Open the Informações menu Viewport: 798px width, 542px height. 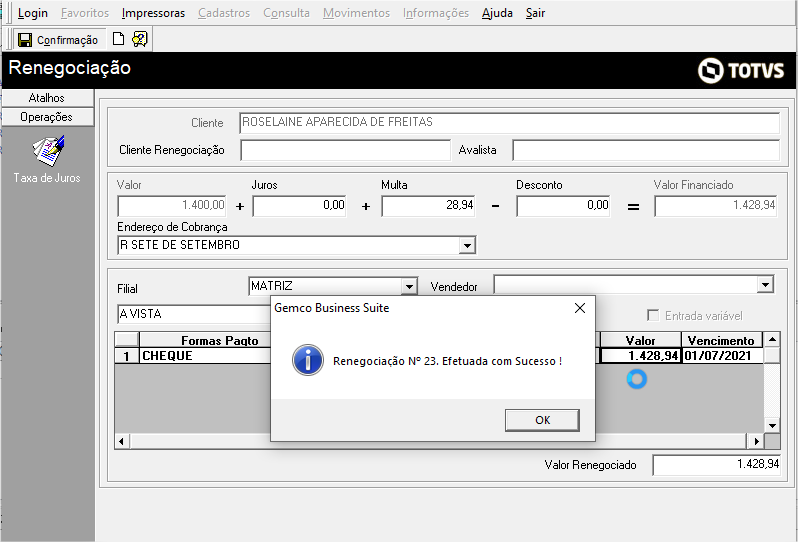tap(436, 13)
